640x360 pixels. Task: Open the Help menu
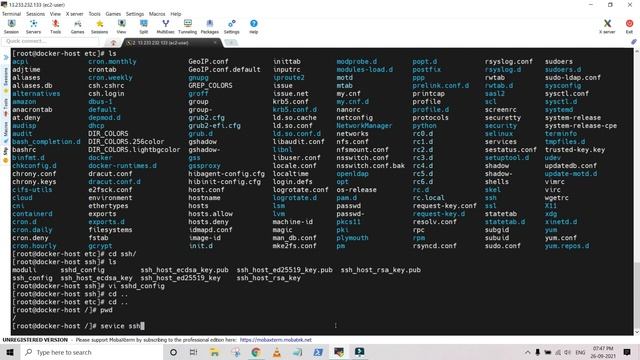pyautogui.click(x=176, y=14)
